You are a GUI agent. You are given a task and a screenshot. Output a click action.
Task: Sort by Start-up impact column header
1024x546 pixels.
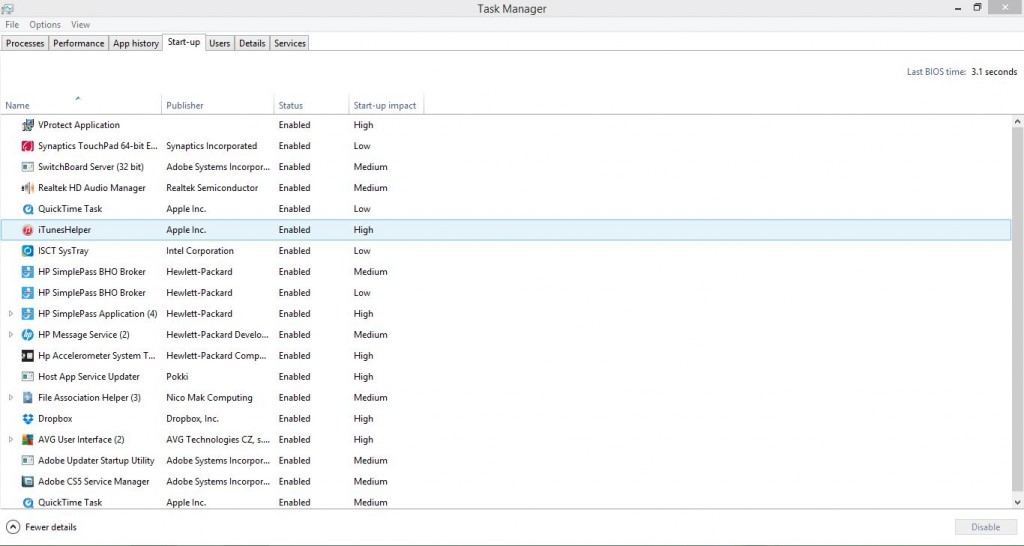coord(386,104)
